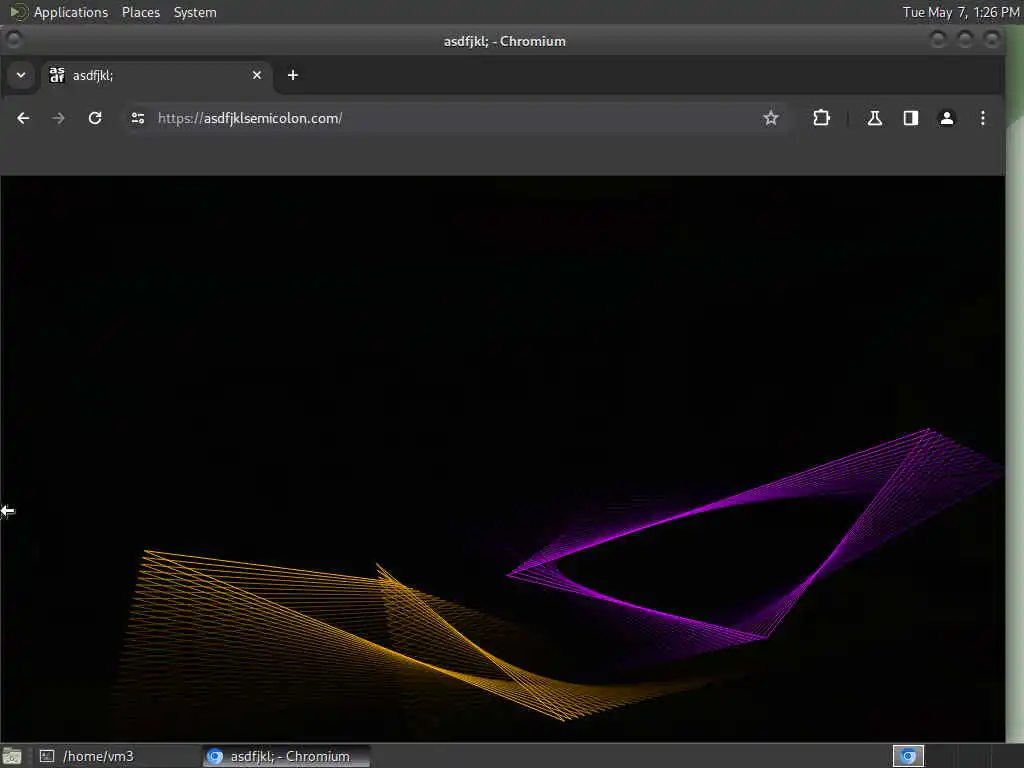This screenshot has width=1024, height=768.
Task: View site information for asdfjklsemicolon.com
Action: (138, 118)
